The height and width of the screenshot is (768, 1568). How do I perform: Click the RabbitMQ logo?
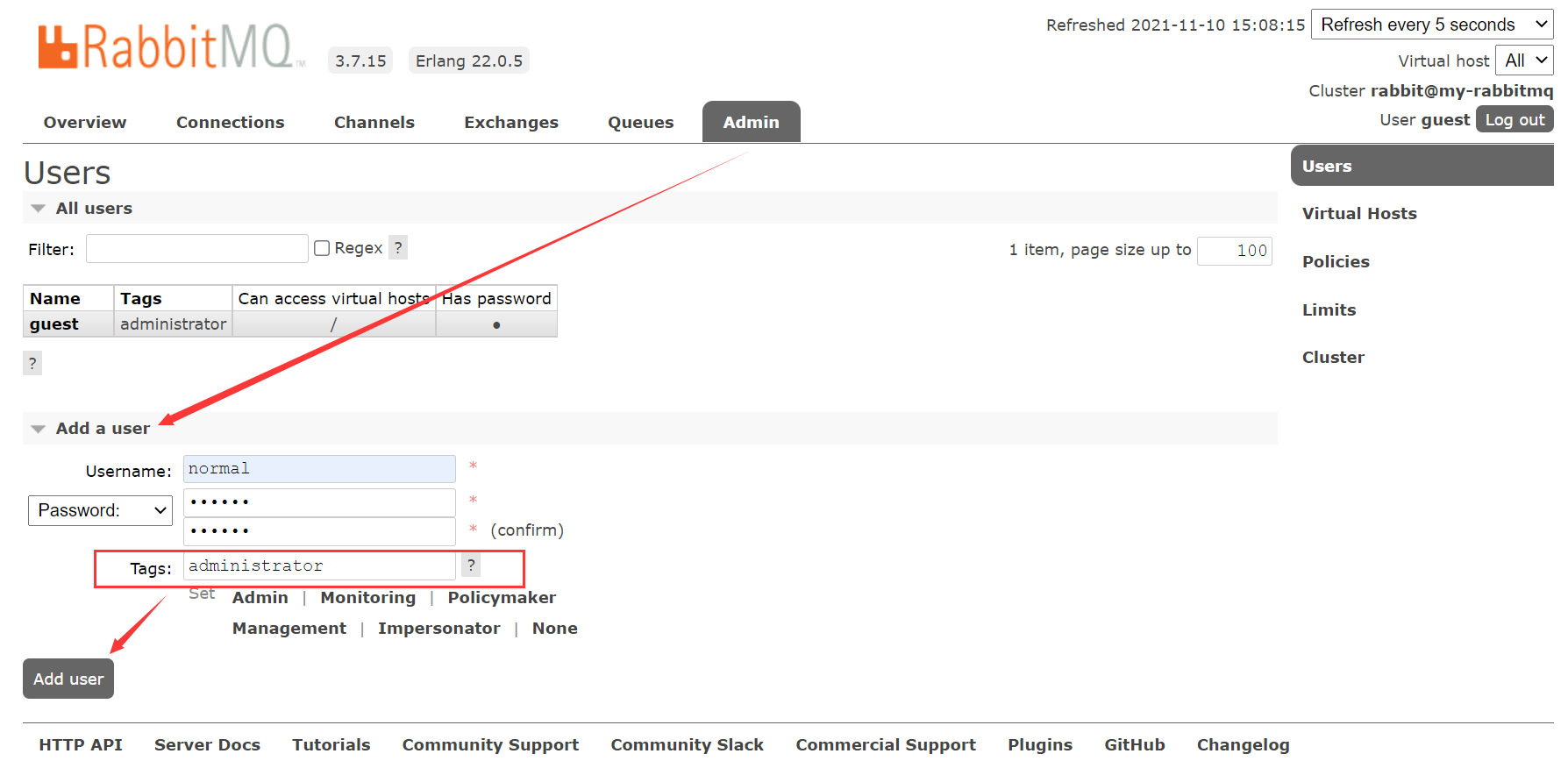tap(171, 47)
